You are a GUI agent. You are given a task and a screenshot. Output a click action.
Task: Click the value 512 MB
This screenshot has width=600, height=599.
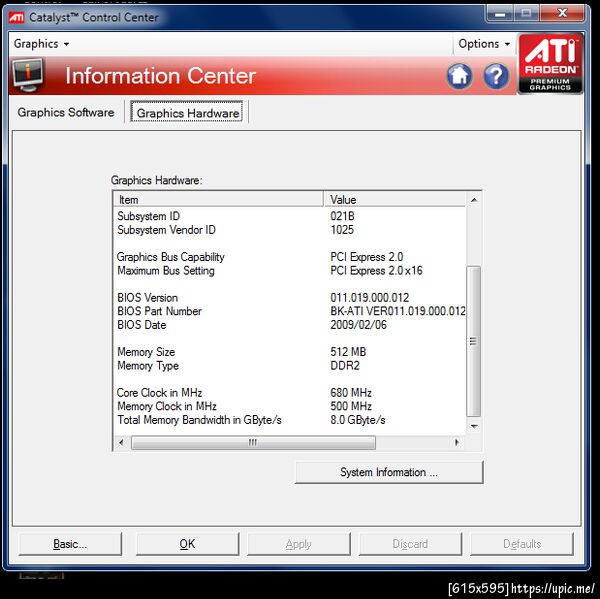point(348,352)
